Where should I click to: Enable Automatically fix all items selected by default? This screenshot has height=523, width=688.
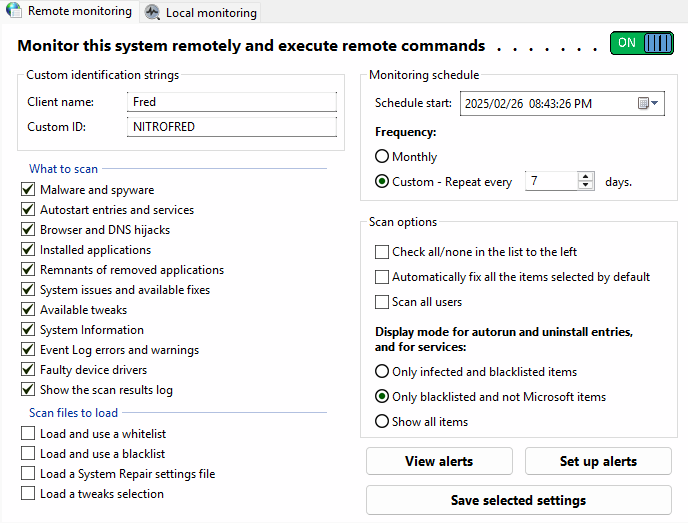coord(382,277)
